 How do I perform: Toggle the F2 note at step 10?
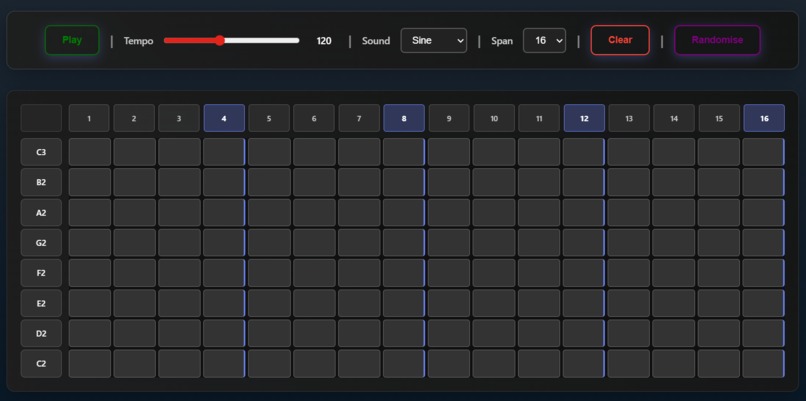pos(494,273)
